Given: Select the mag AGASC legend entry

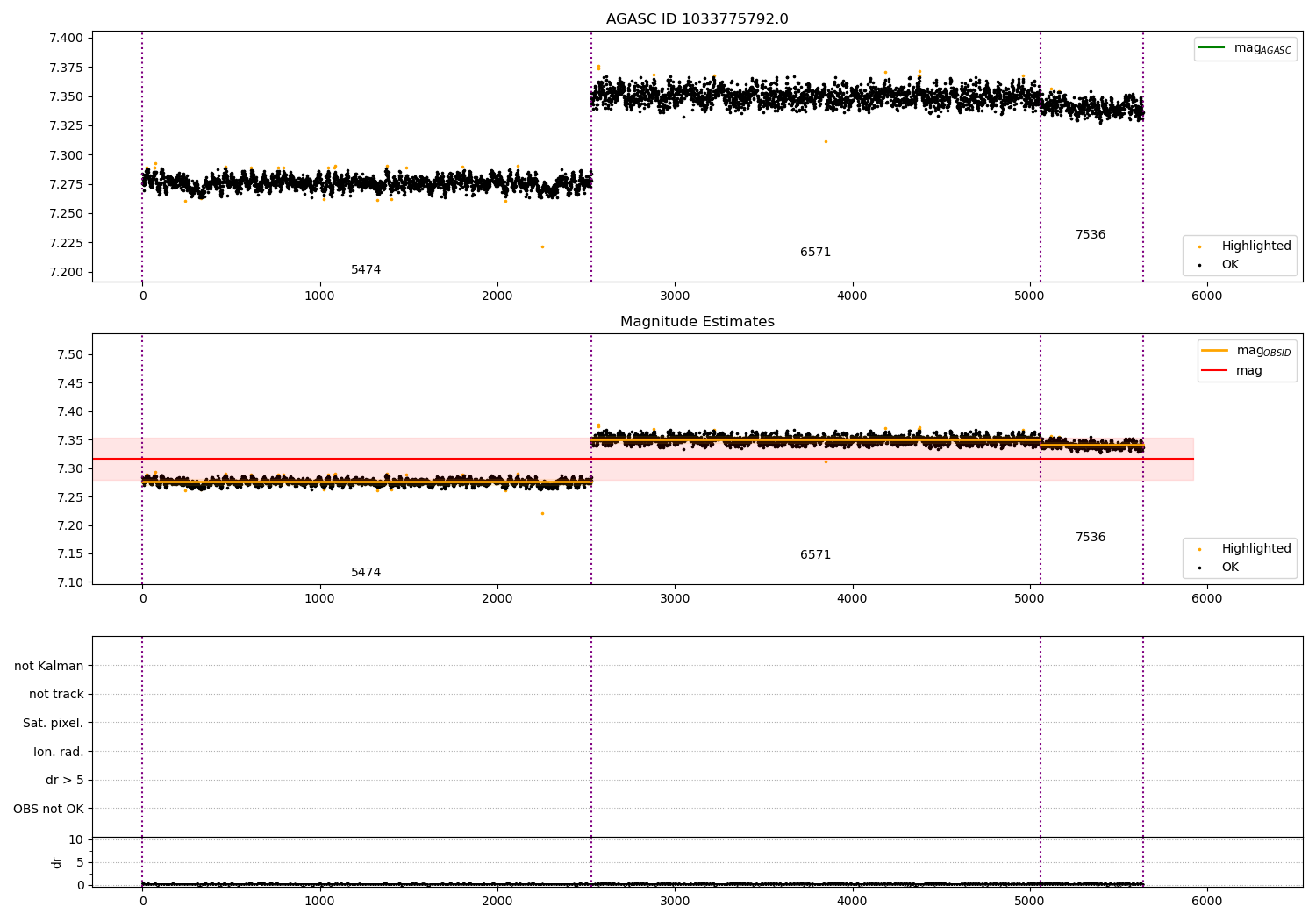Looking at the screenshot, I should tap(1245, 48).
